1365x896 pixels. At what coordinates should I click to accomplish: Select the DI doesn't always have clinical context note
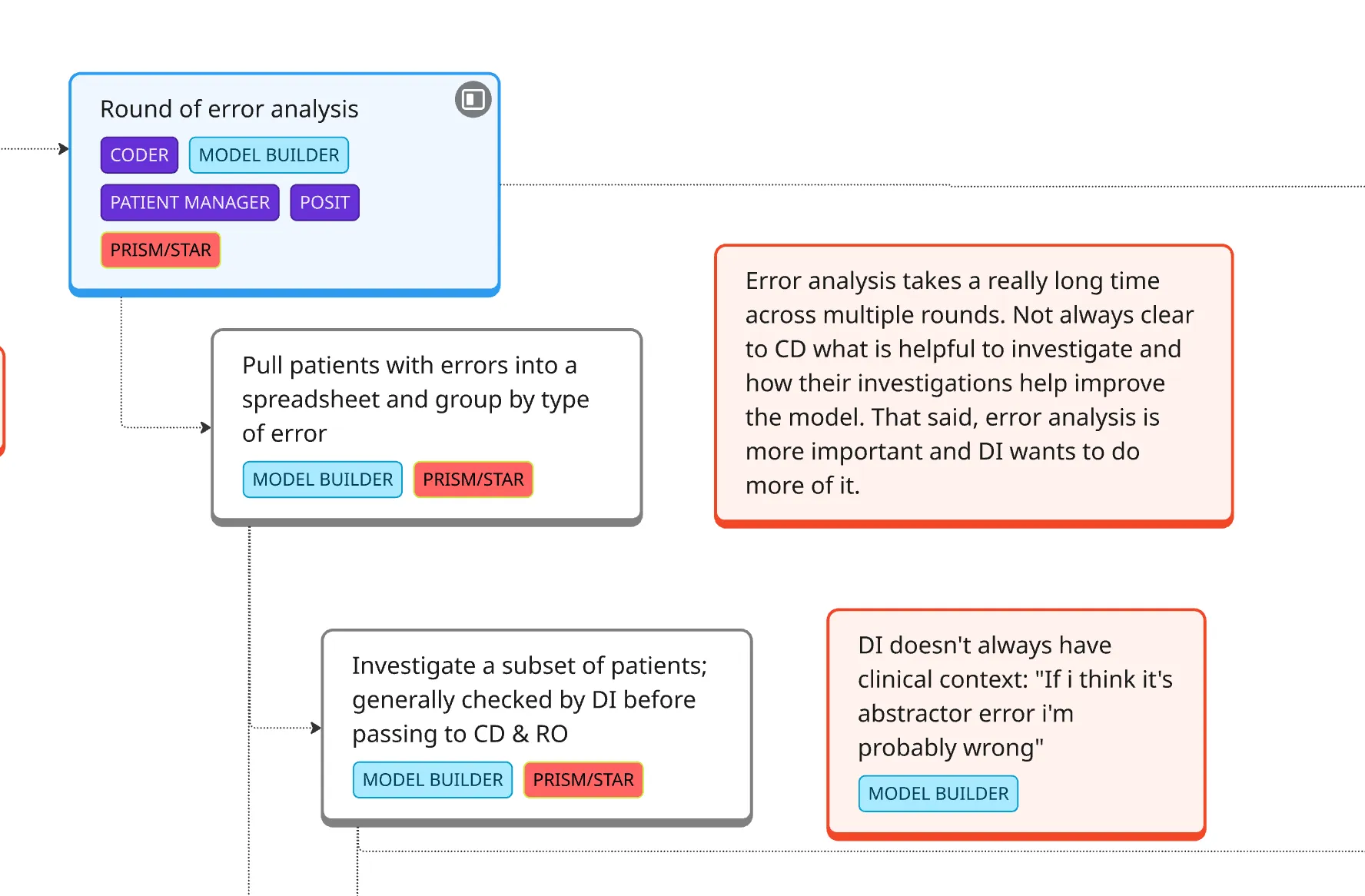tap(1015, 696)
